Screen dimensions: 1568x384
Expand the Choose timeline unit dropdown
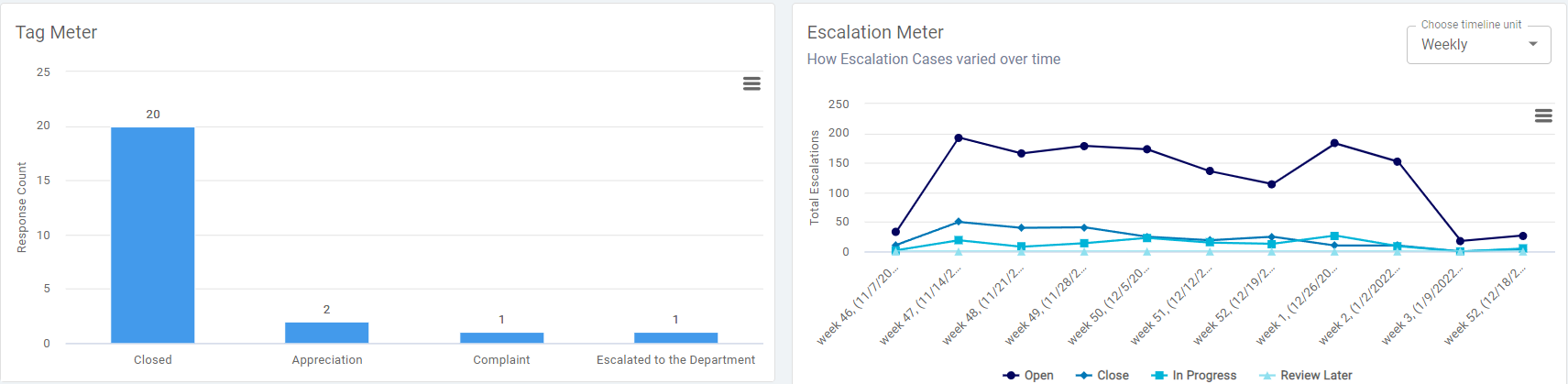[1477, 45]
